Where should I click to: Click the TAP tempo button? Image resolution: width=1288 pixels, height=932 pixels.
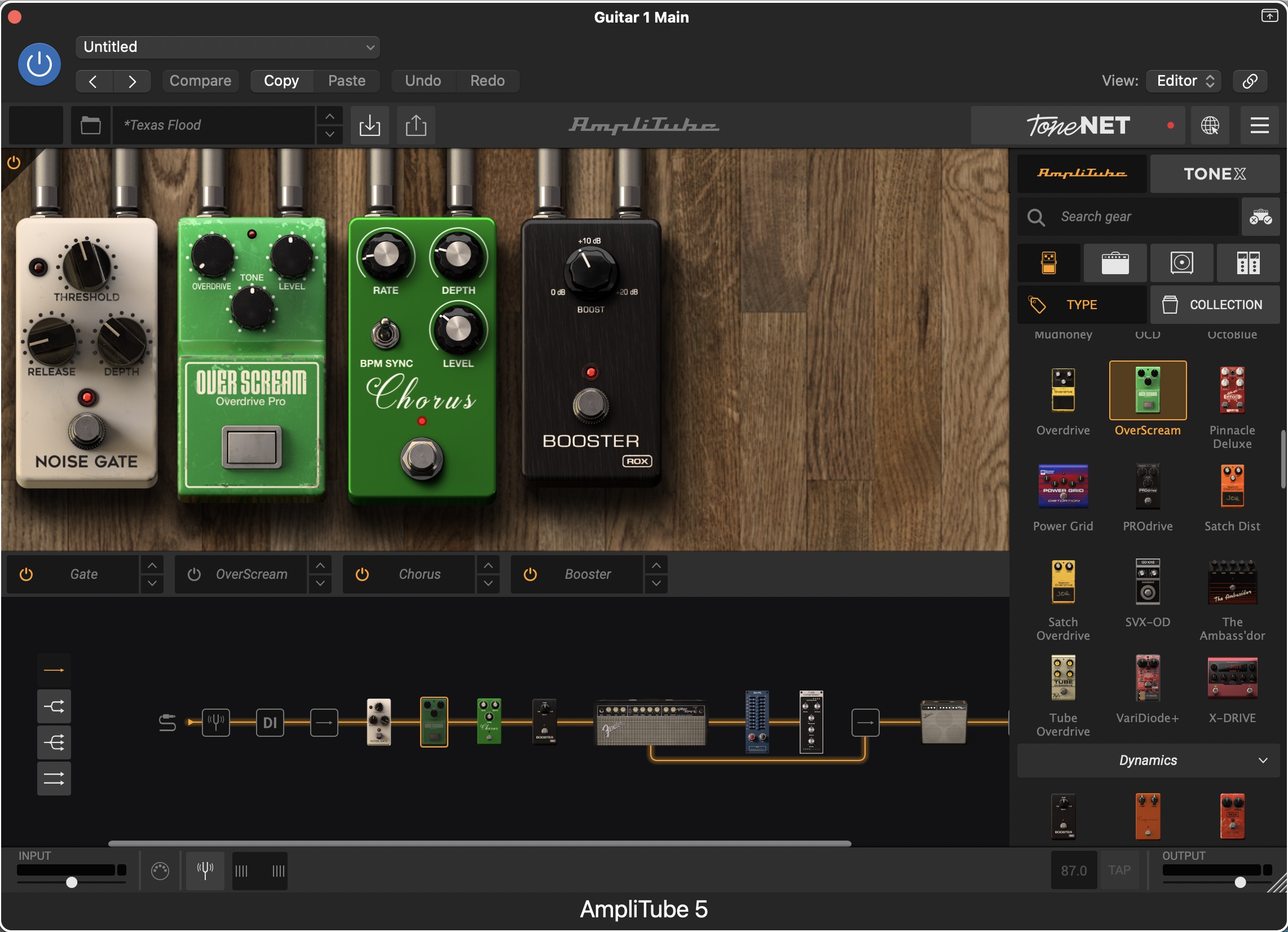click(1119, 871)
